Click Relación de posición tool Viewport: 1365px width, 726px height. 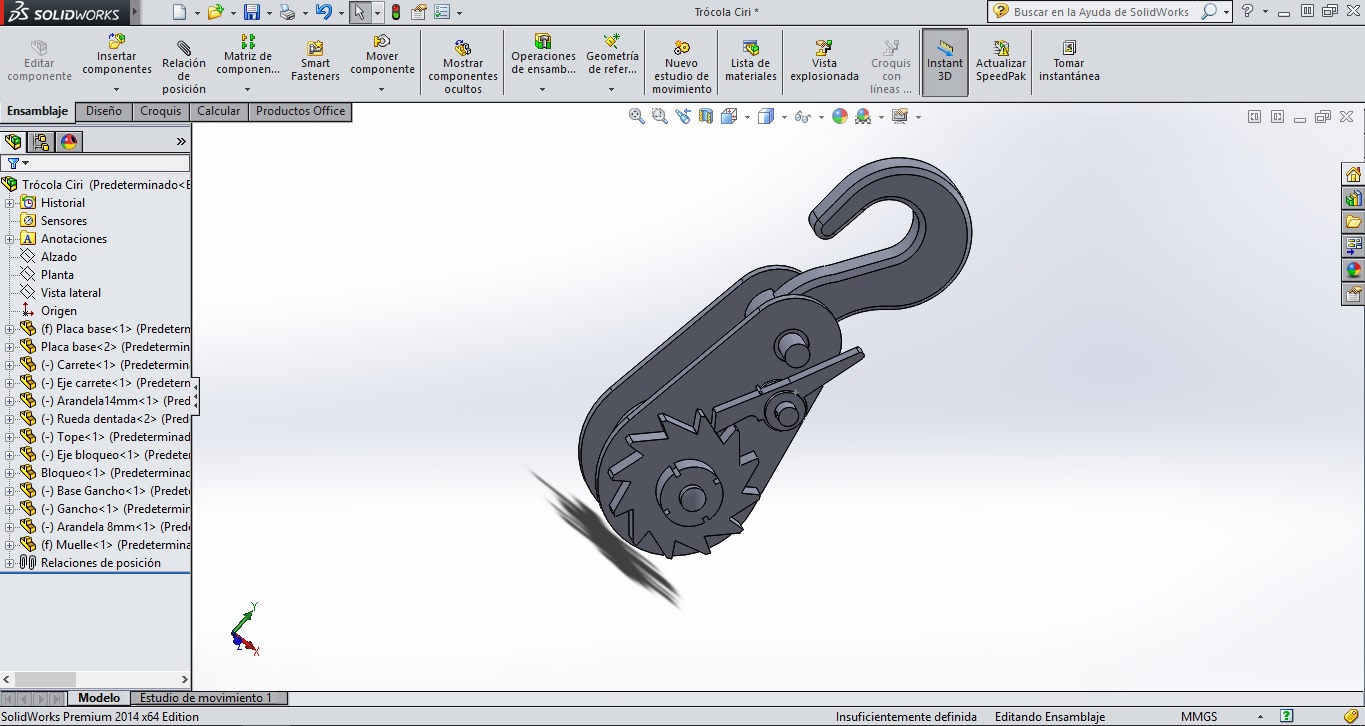[184, 68]
